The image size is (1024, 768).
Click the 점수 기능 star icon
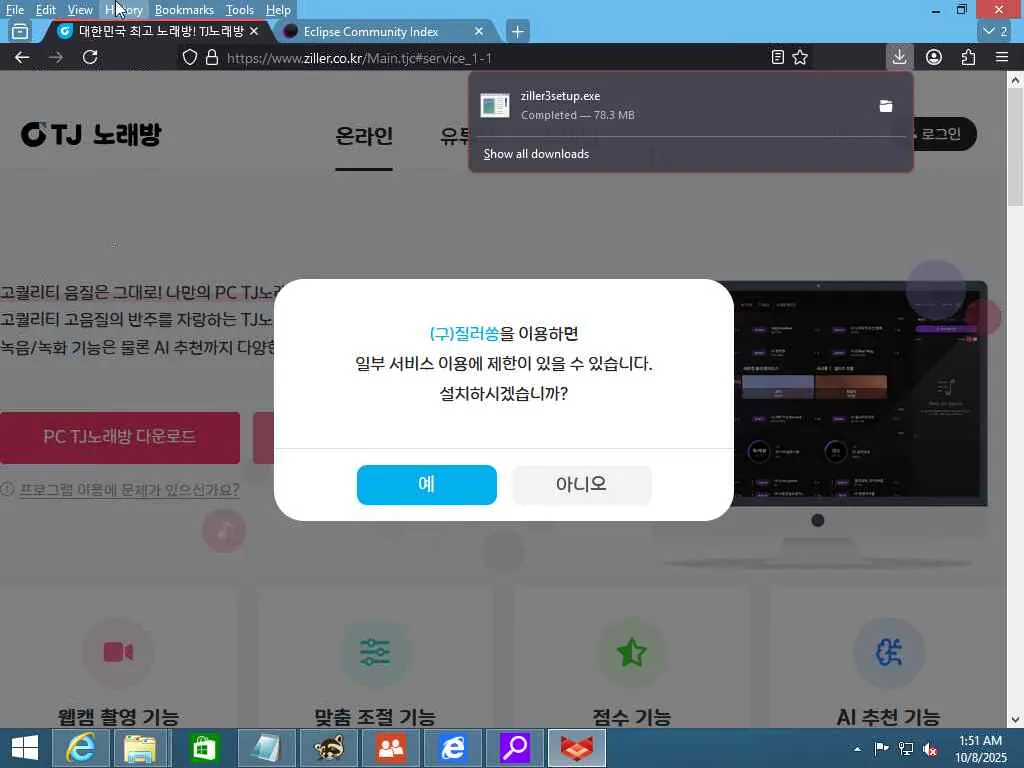pos(632,652)
